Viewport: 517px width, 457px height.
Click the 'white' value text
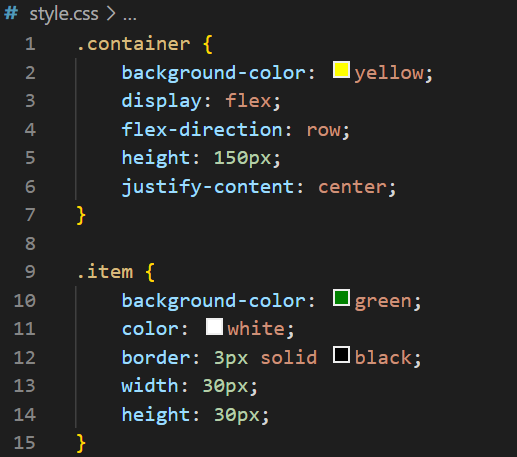[x=256, y=328]
